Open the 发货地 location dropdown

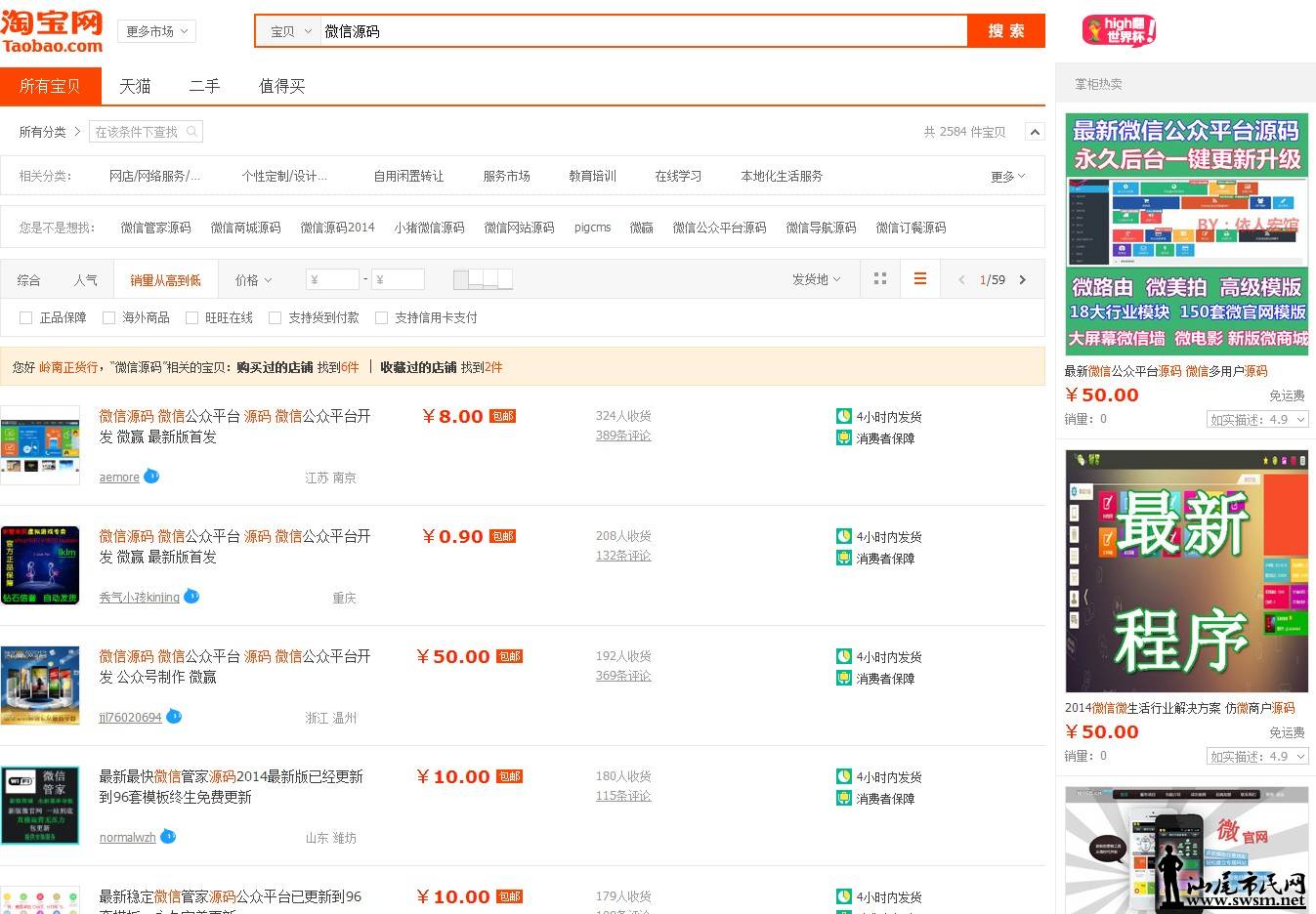coord(816,279)
